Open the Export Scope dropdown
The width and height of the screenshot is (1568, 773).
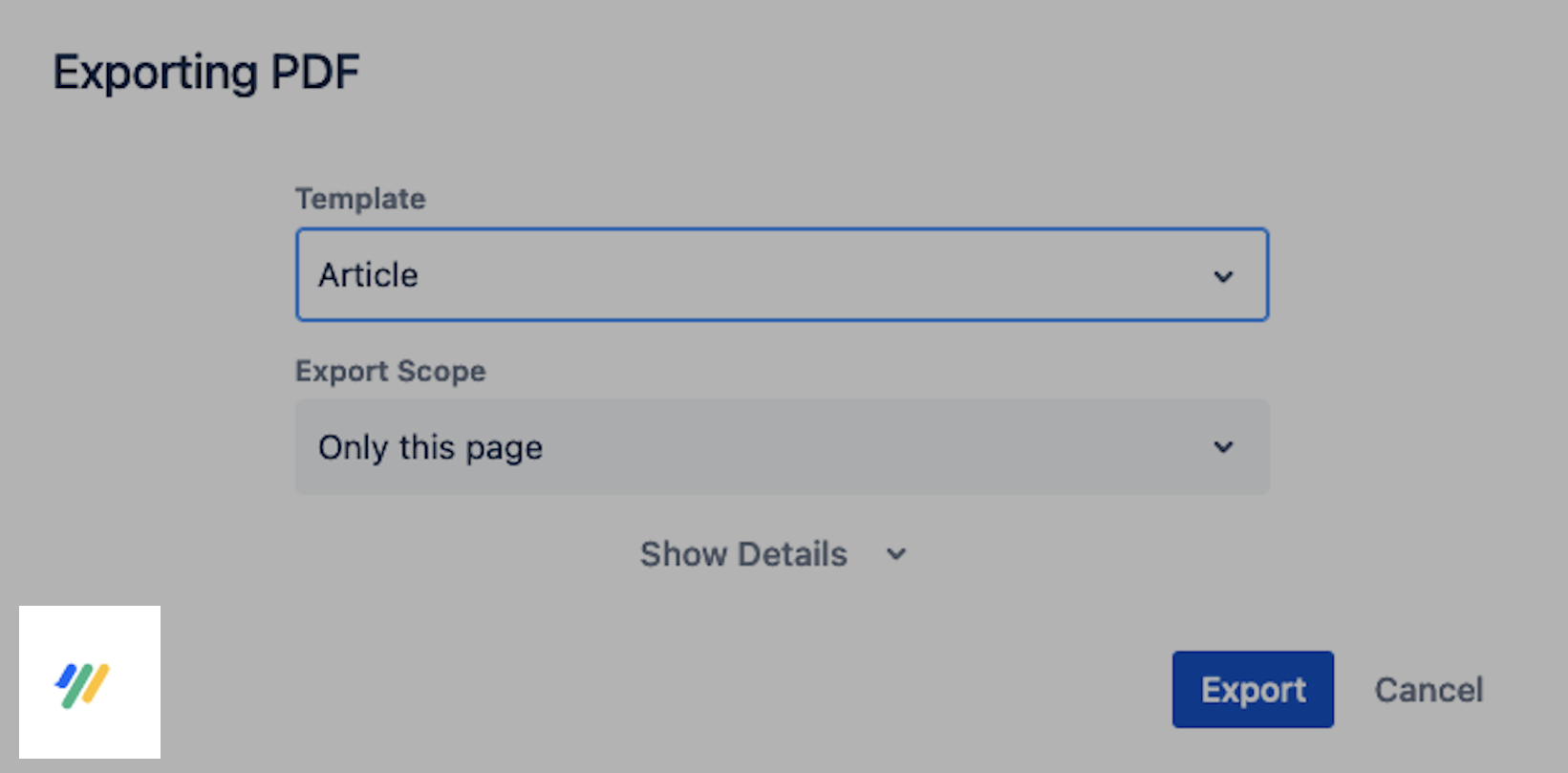tap(782, 447)
